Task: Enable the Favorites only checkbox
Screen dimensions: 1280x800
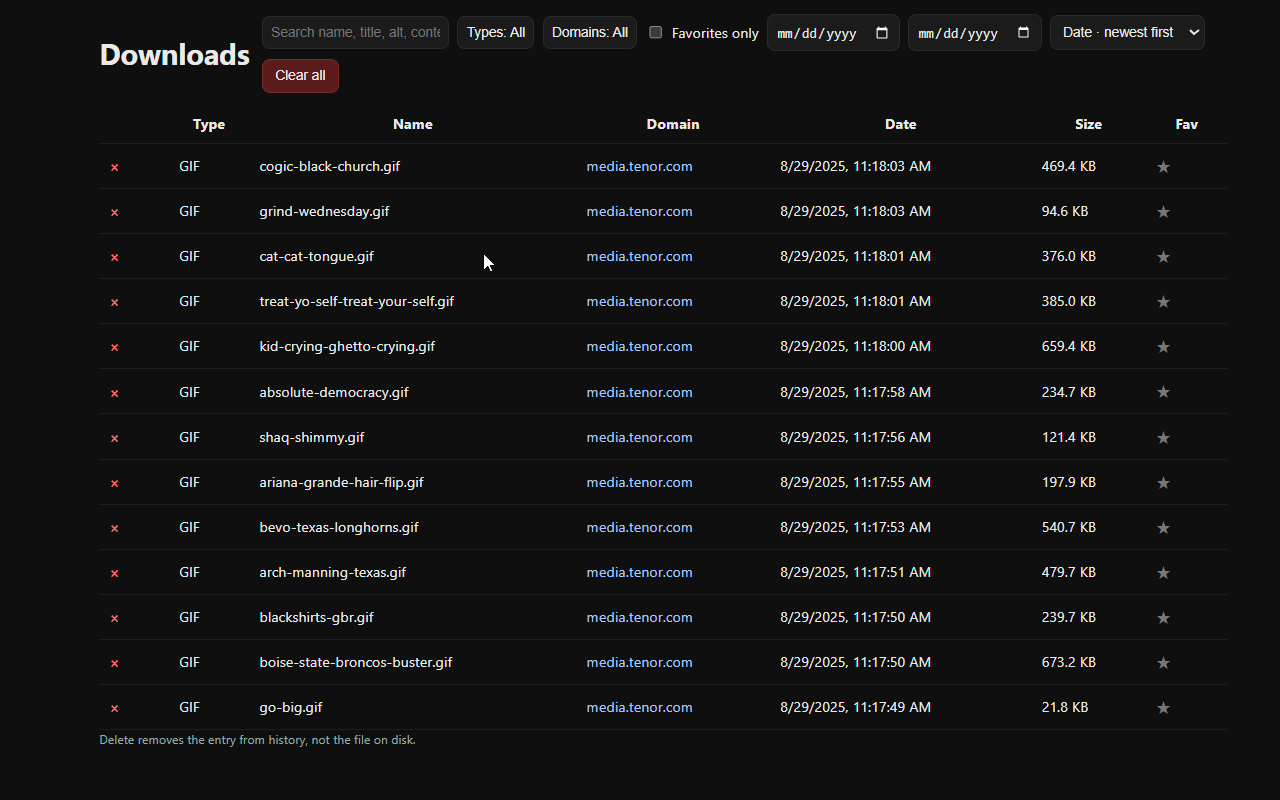Action: [x=656, y=32]
